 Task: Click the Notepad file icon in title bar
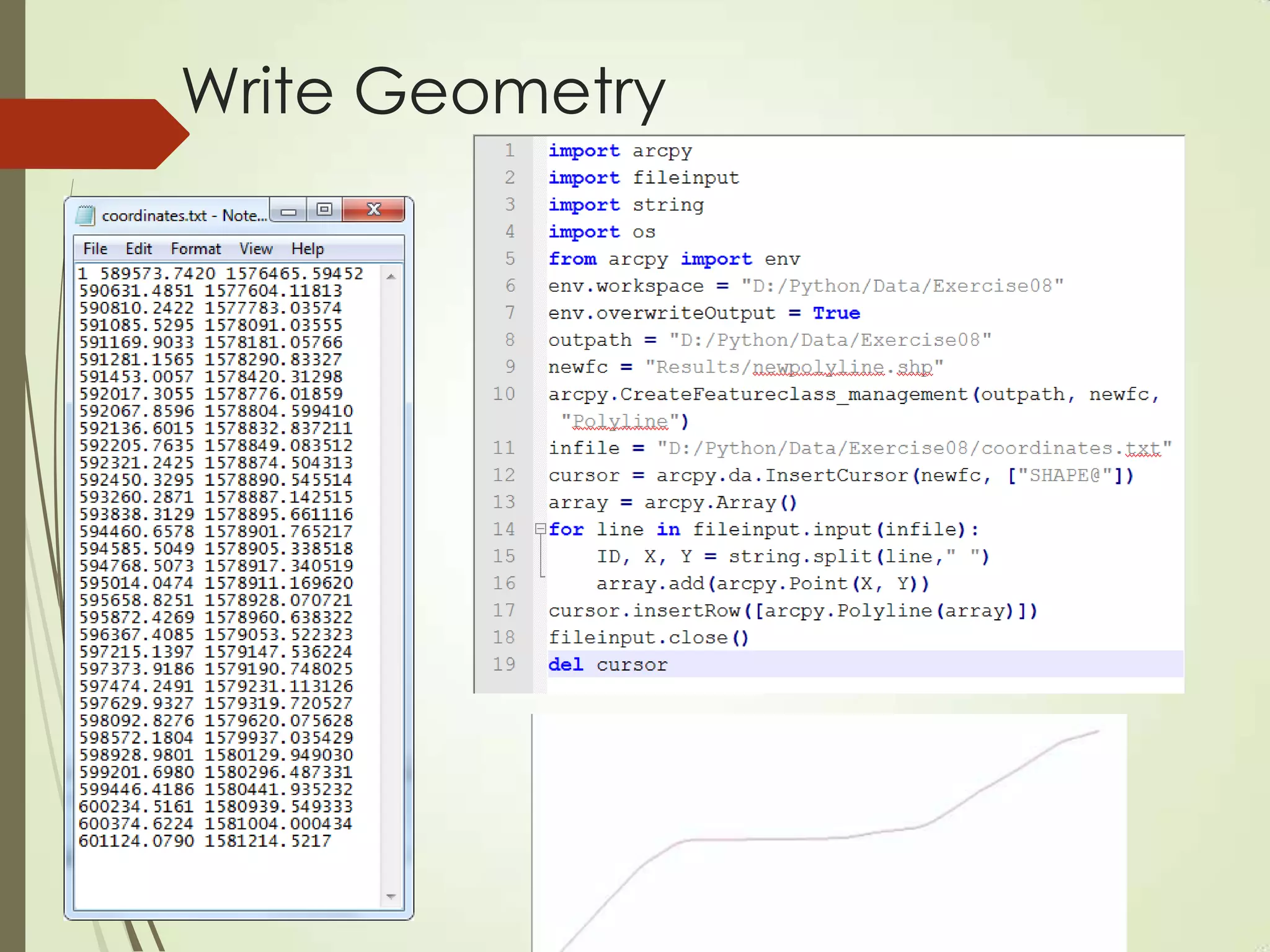[x=85, y=215]
